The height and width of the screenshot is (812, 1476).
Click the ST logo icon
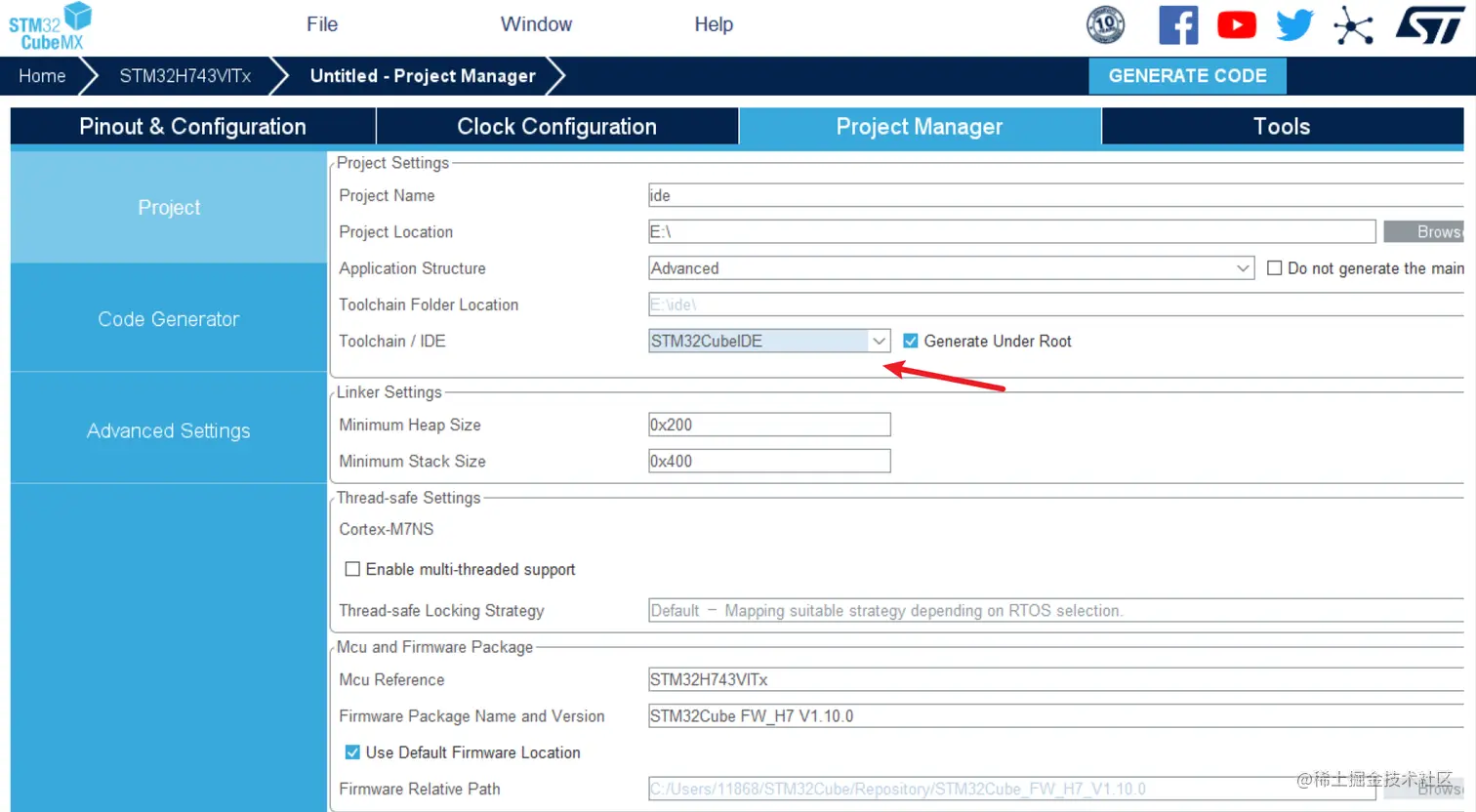point(1430,25)
